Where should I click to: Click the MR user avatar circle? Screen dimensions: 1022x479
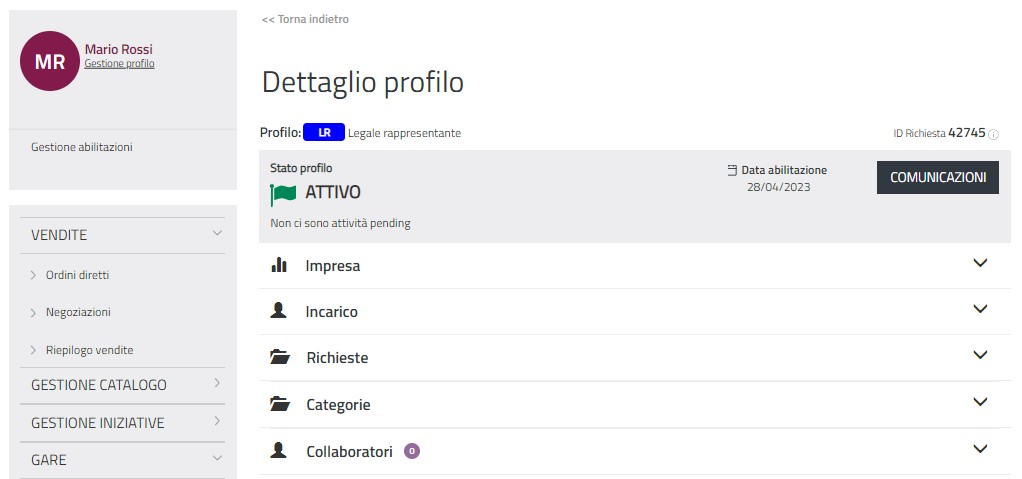(50, 61)
